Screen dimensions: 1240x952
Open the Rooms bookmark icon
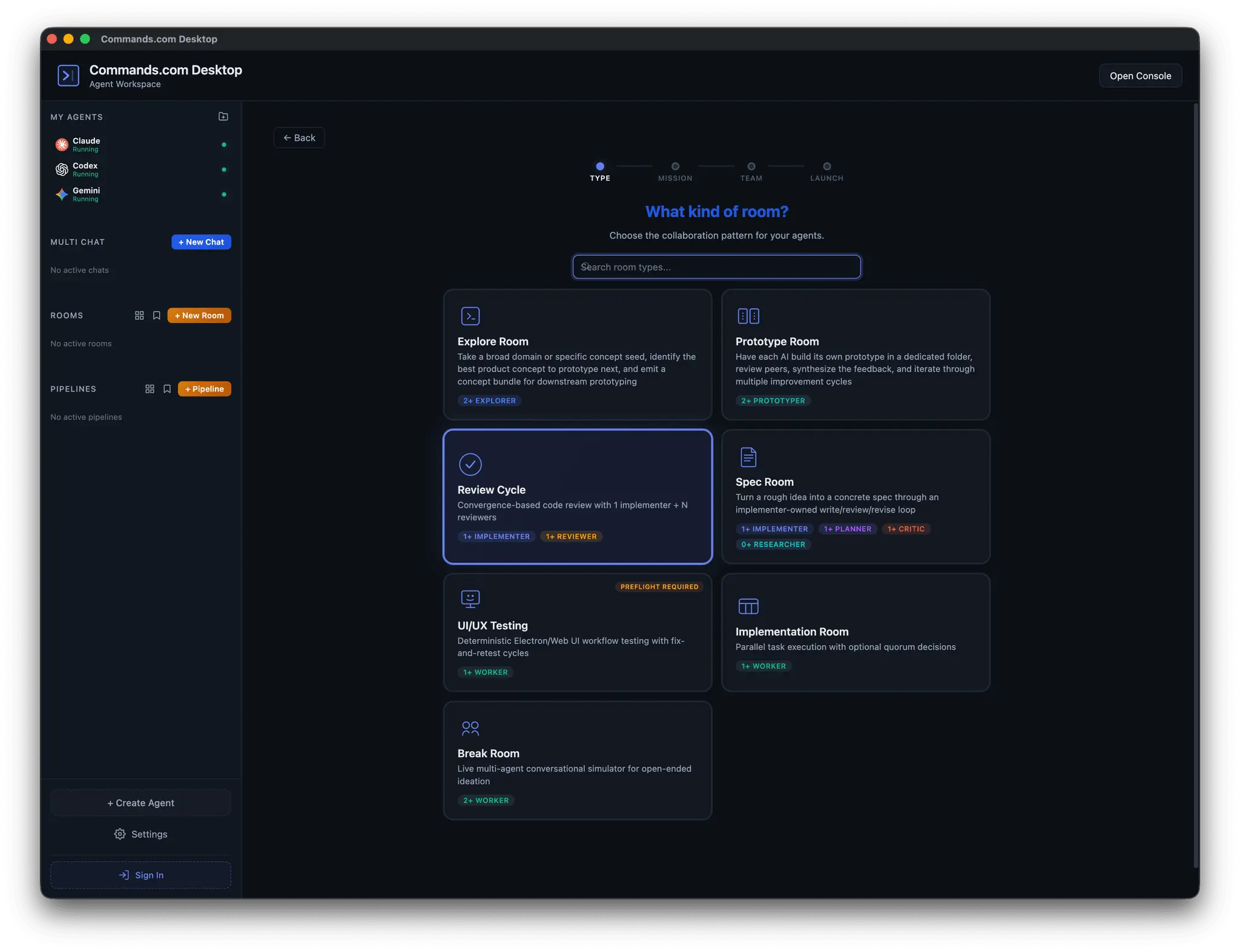(x=157, y=315)
